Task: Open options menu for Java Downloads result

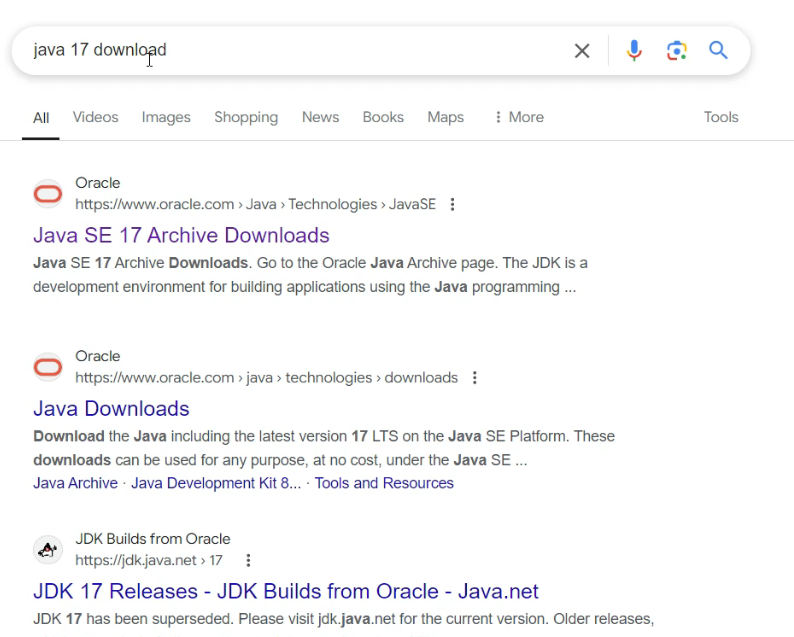Action: 474,378
